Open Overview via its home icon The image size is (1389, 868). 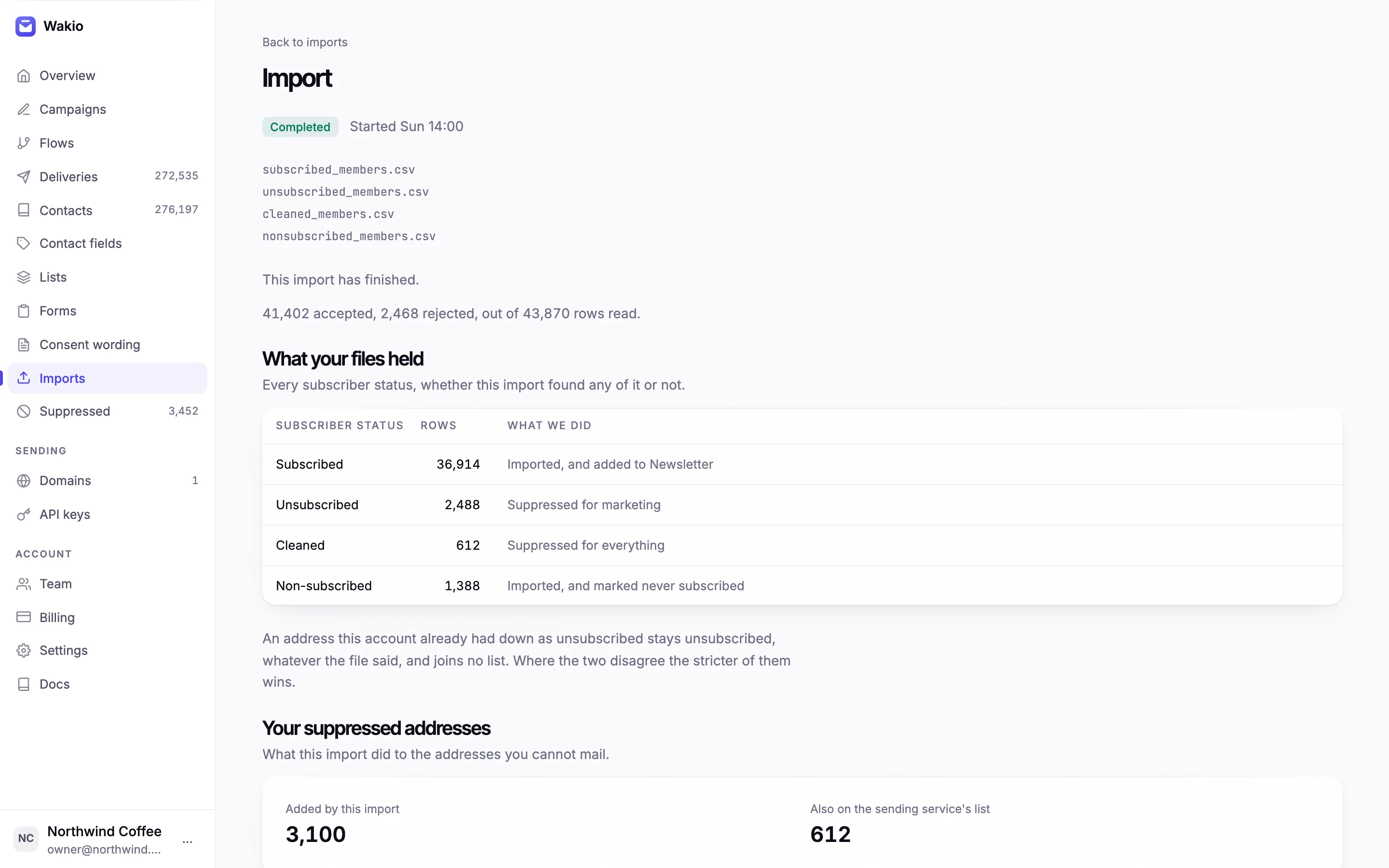[x=24, y=76]
